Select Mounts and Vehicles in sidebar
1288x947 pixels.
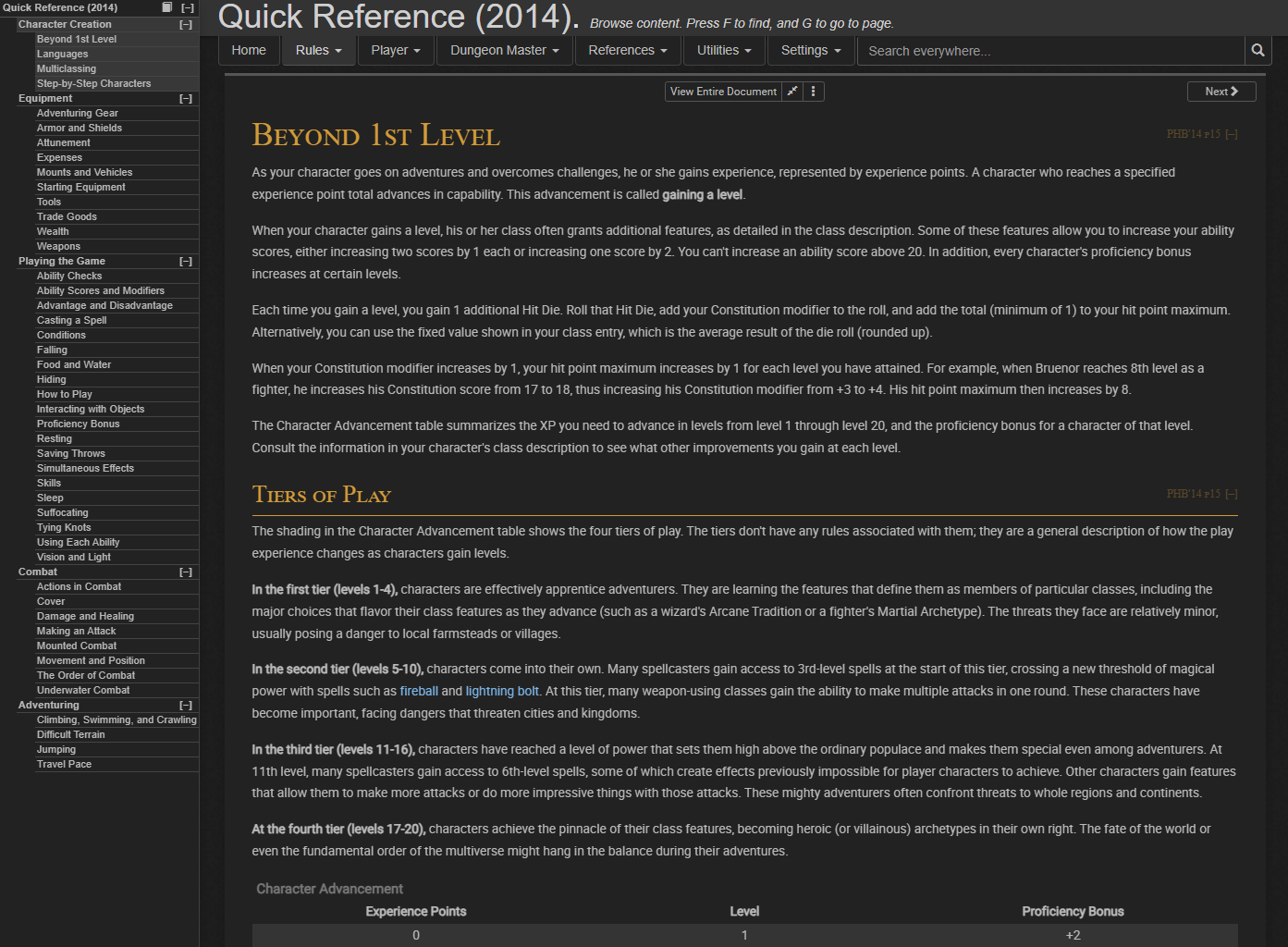[117, 173]
